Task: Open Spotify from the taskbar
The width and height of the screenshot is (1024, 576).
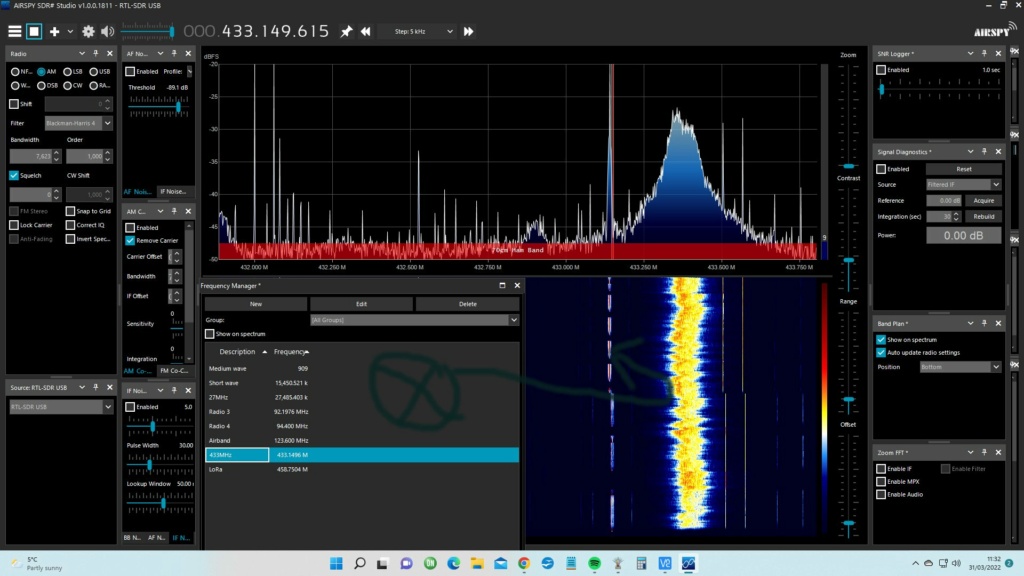Action: pyautogui.click(x=594, y=563)
